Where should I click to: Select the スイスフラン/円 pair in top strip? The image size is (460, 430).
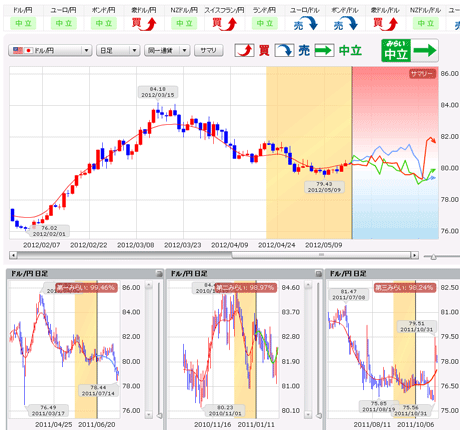[224, 10]
